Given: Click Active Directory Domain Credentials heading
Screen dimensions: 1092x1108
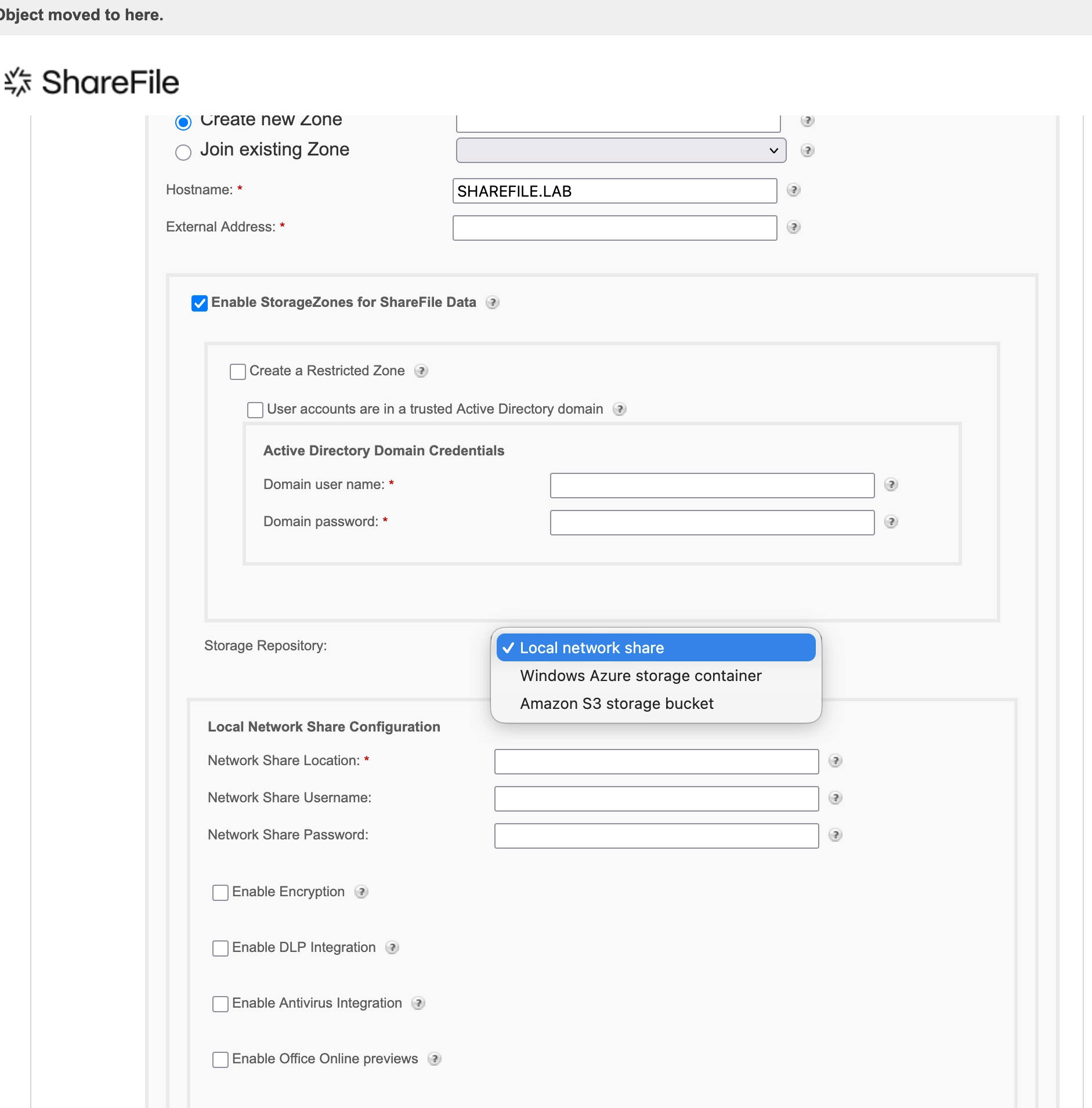Looking at the screenshot, I should pos(384,451).
